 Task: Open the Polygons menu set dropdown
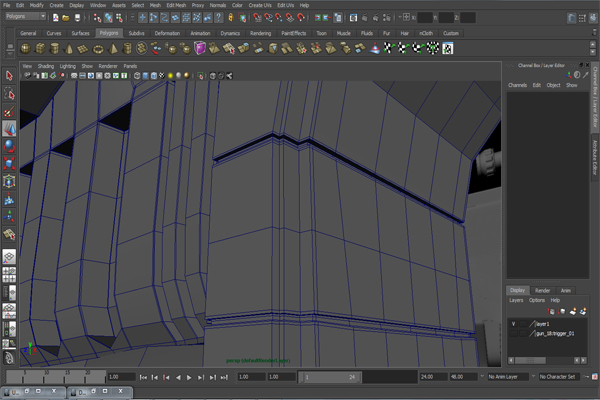pos(26,16)
